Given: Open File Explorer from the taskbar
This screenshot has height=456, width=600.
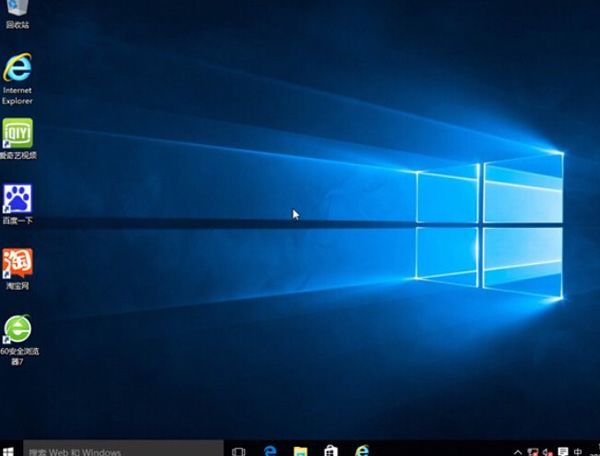Looking at the screenshot, I should [x=300, y=451].
